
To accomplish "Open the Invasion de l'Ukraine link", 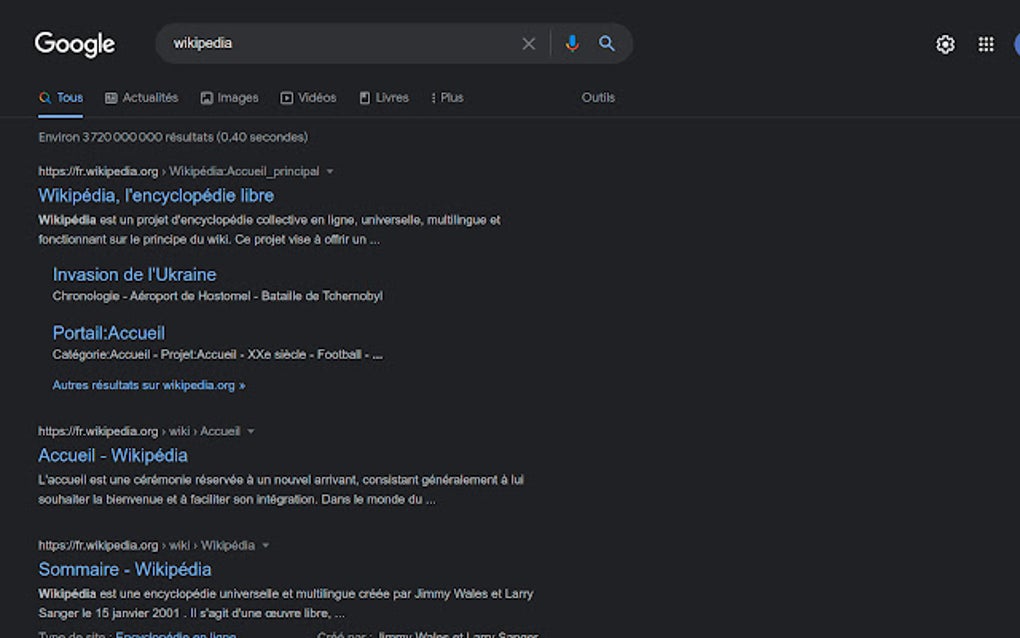I will click(x=135, y=274).
